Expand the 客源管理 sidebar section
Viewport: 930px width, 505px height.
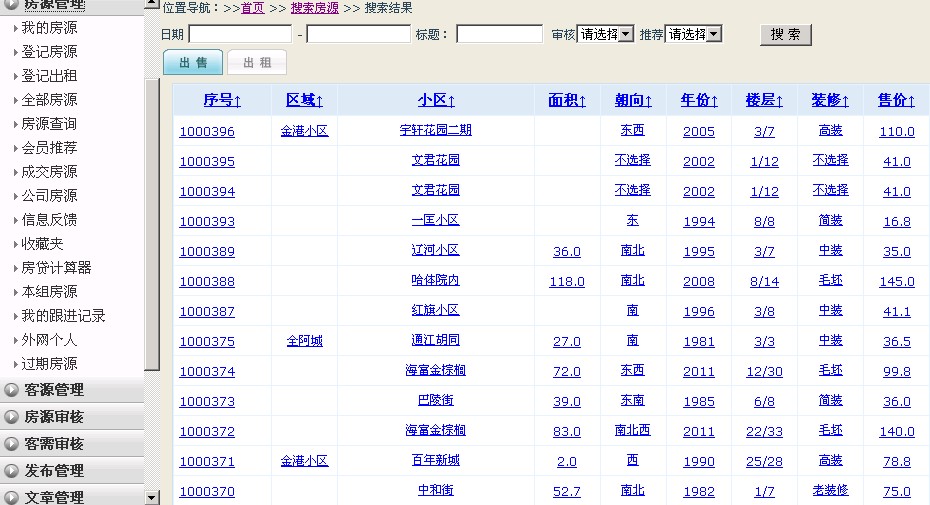[x=54, y=390]
